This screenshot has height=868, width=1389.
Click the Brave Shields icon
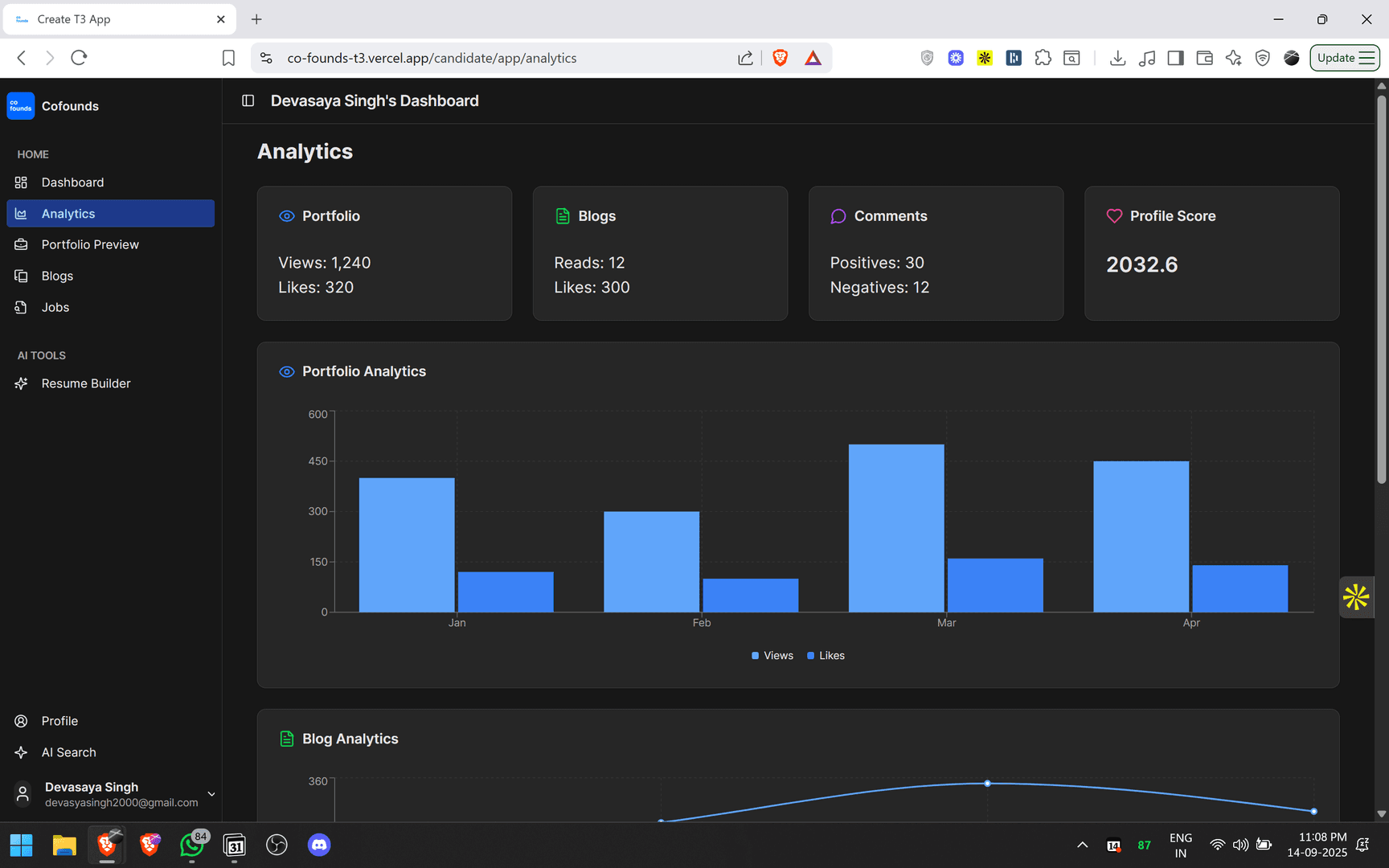point(780,58)
